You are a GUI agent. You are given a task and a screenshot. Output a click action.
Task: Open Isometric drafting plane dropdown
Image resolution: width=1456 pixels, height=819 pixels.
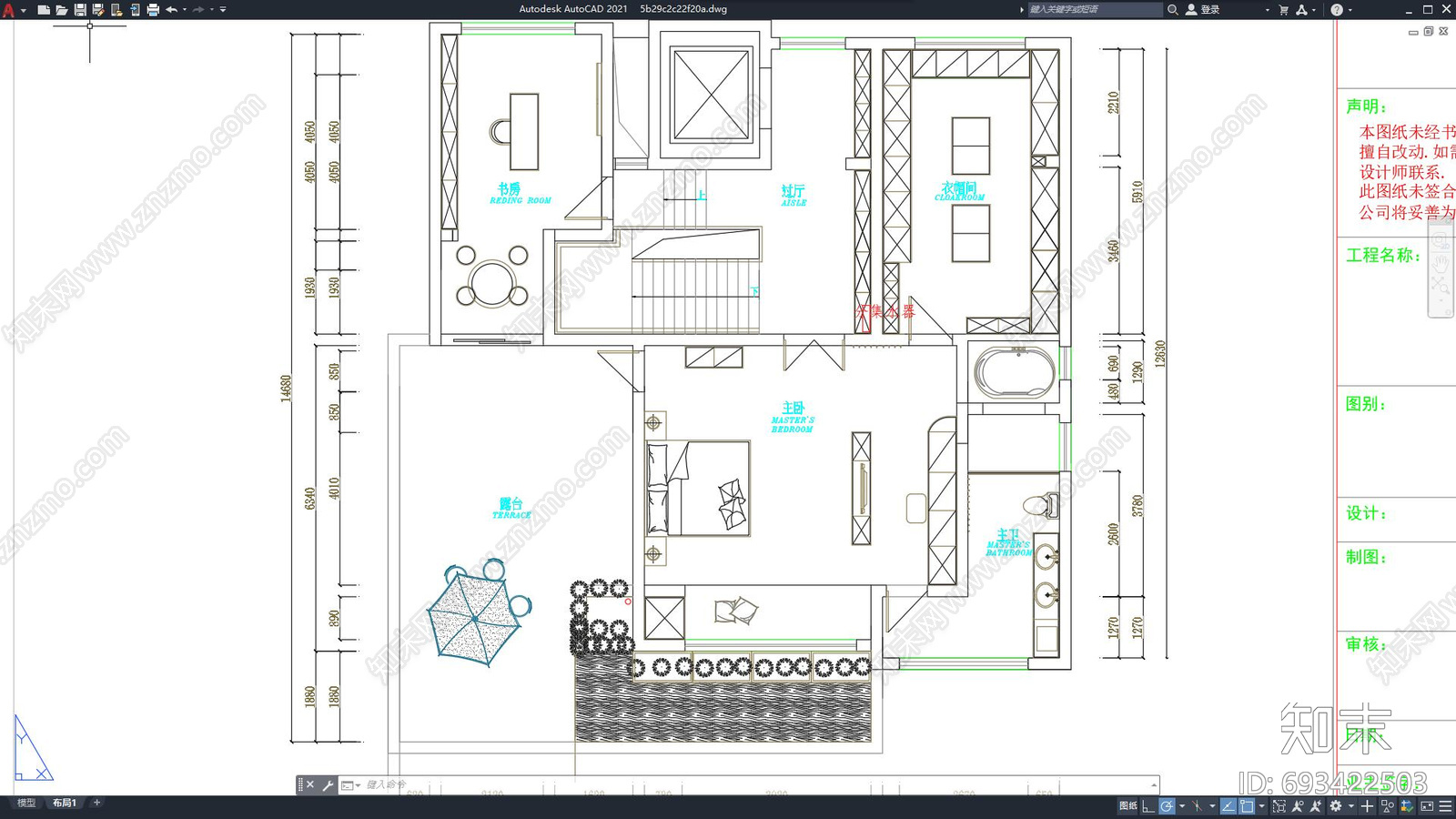pyautogui.click(x=1212, y=806)
